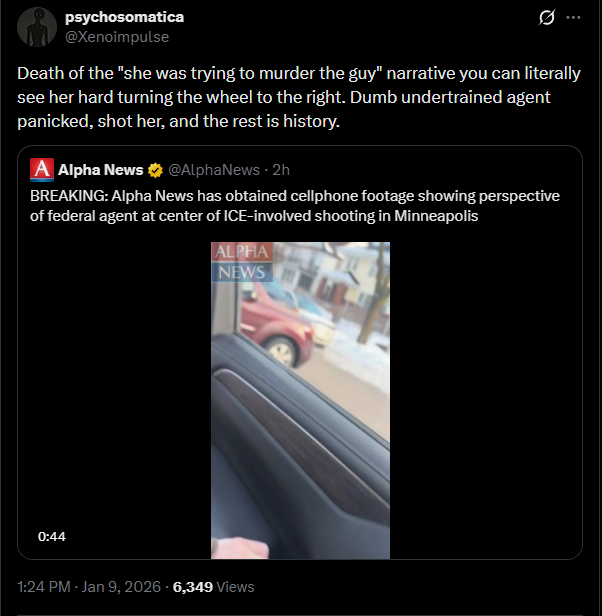Open the psychosomatica display name link
The height and width of the screenshot is (616, 602).
(124, 17)
